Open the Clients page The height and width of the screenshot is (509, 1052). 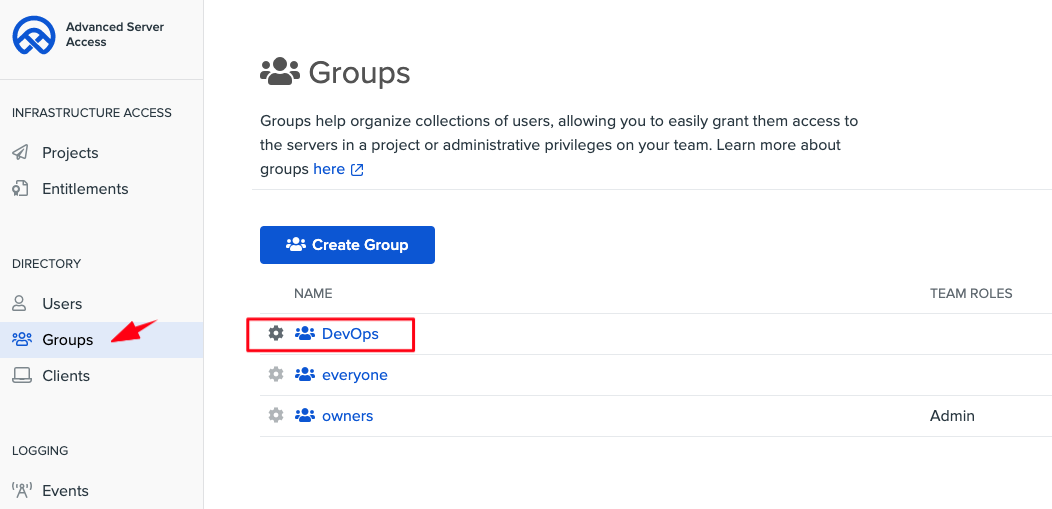coord(66,376)
